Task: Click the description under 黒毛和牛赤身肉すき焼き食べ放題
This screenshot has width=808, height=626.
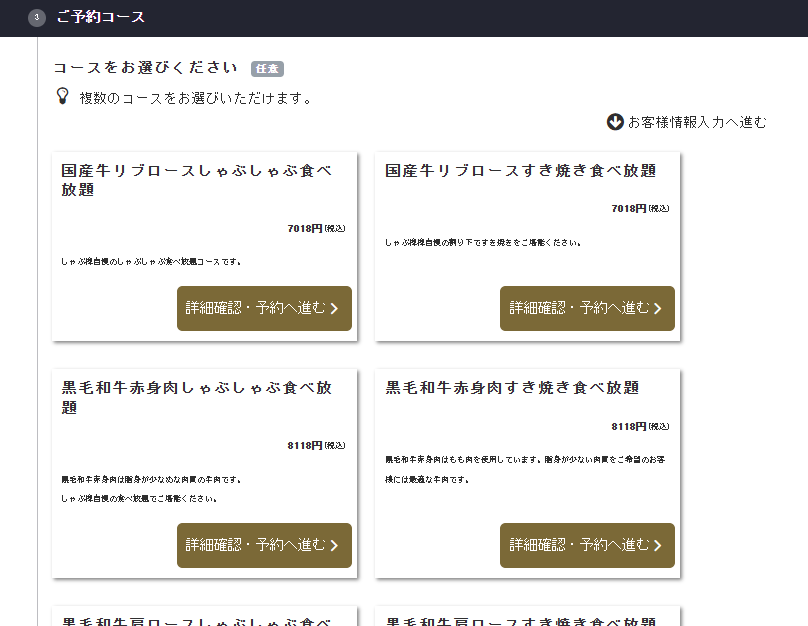Action: coord(525,469)
